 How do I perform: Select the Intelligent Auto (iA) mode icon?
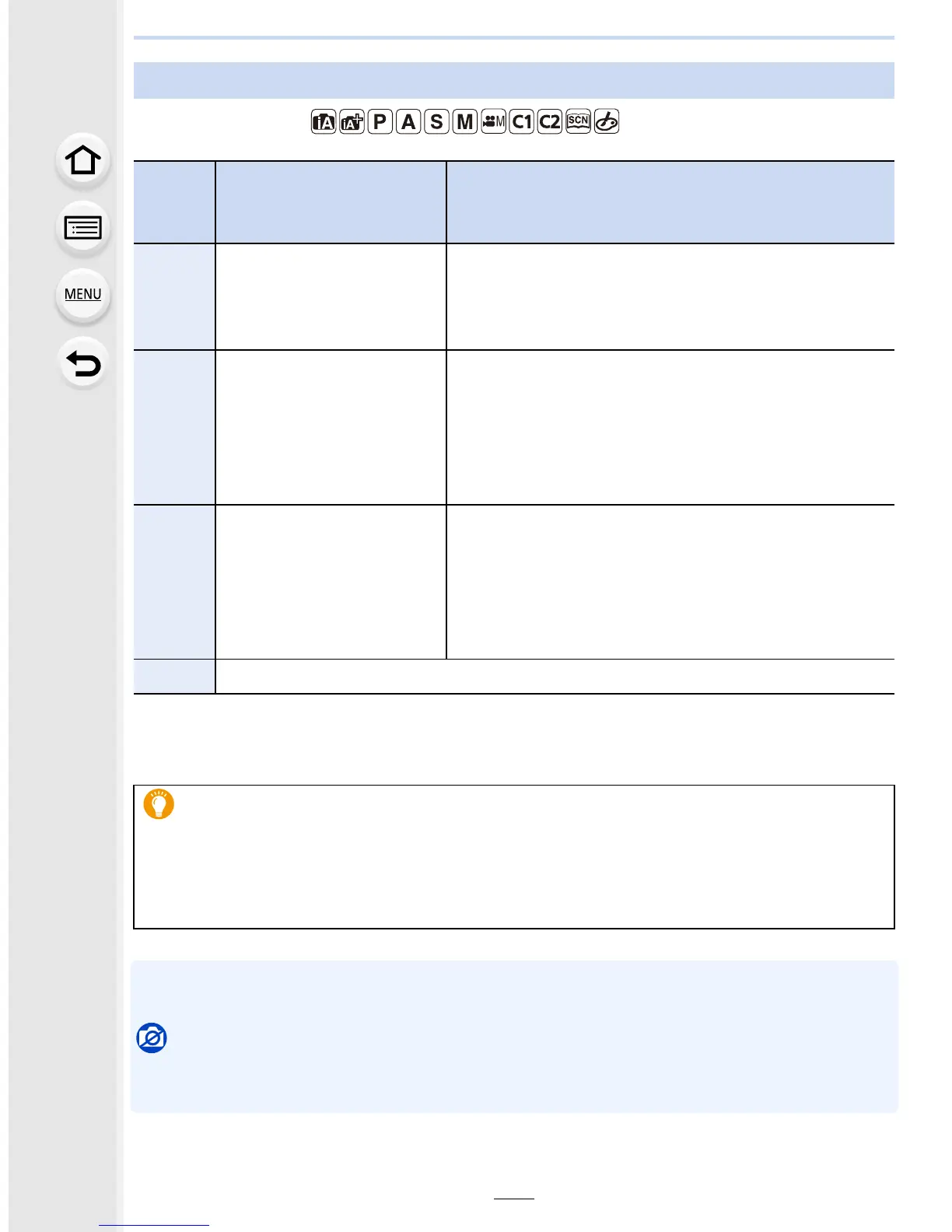click(324, 122)
